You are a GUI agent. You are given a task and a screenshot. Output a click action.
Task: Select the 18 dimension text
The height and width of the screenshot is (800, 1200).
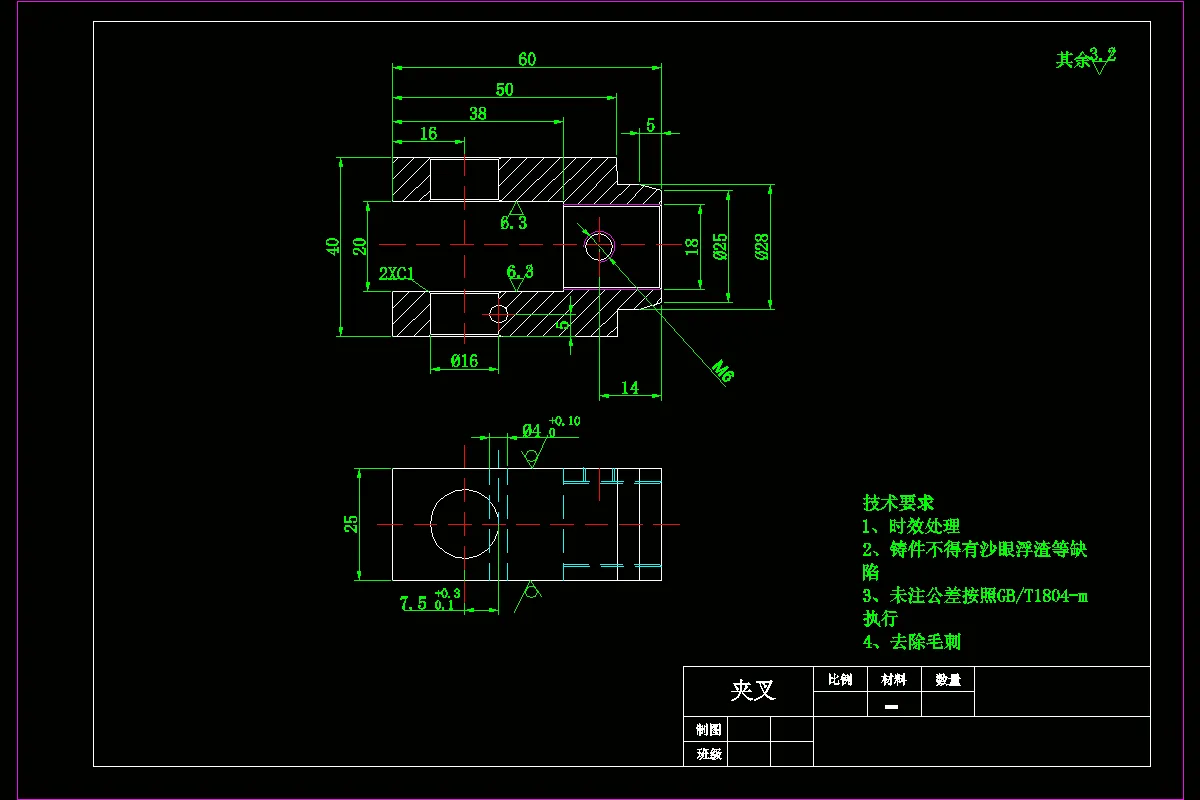click(691, 246)
